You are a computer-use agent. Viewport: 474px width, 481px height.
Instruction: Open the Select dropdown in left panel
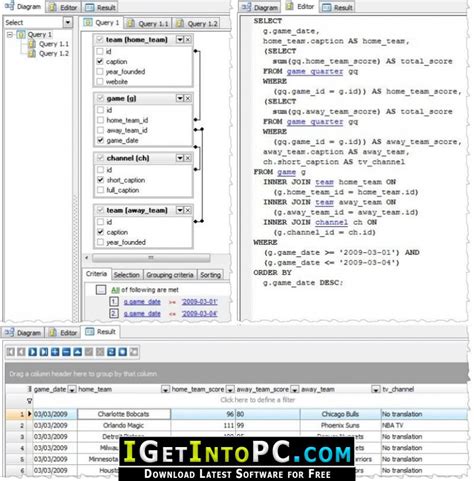coord(68,22)
